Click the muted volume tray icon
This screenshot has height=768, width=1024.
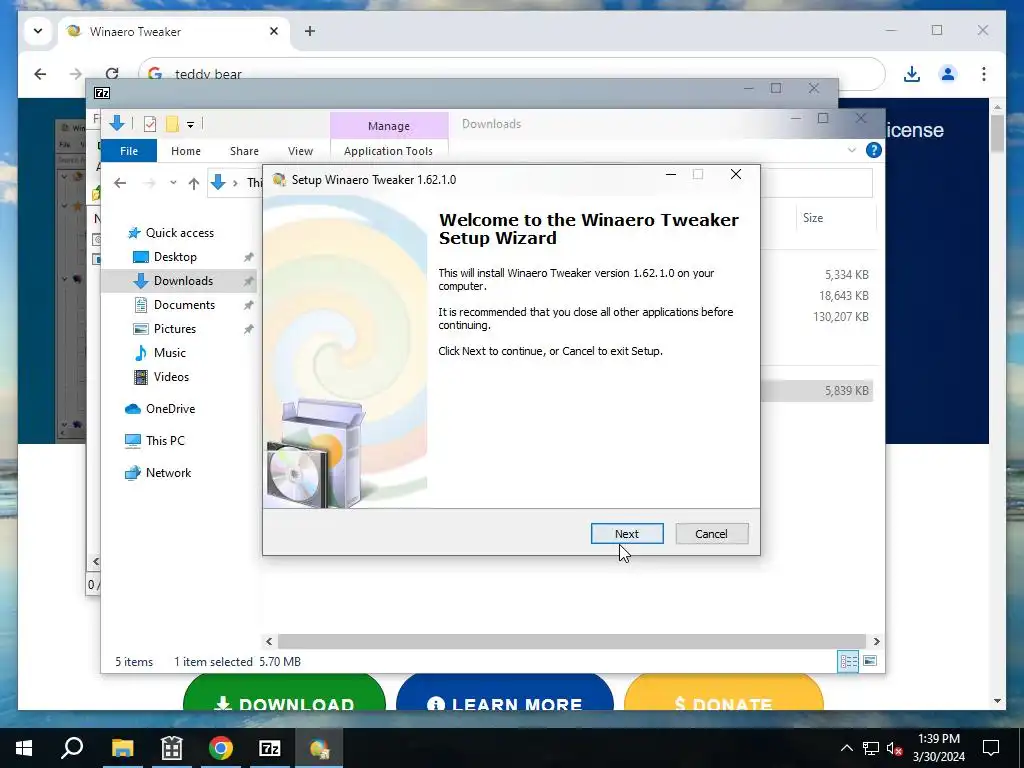tap(894, 748)
